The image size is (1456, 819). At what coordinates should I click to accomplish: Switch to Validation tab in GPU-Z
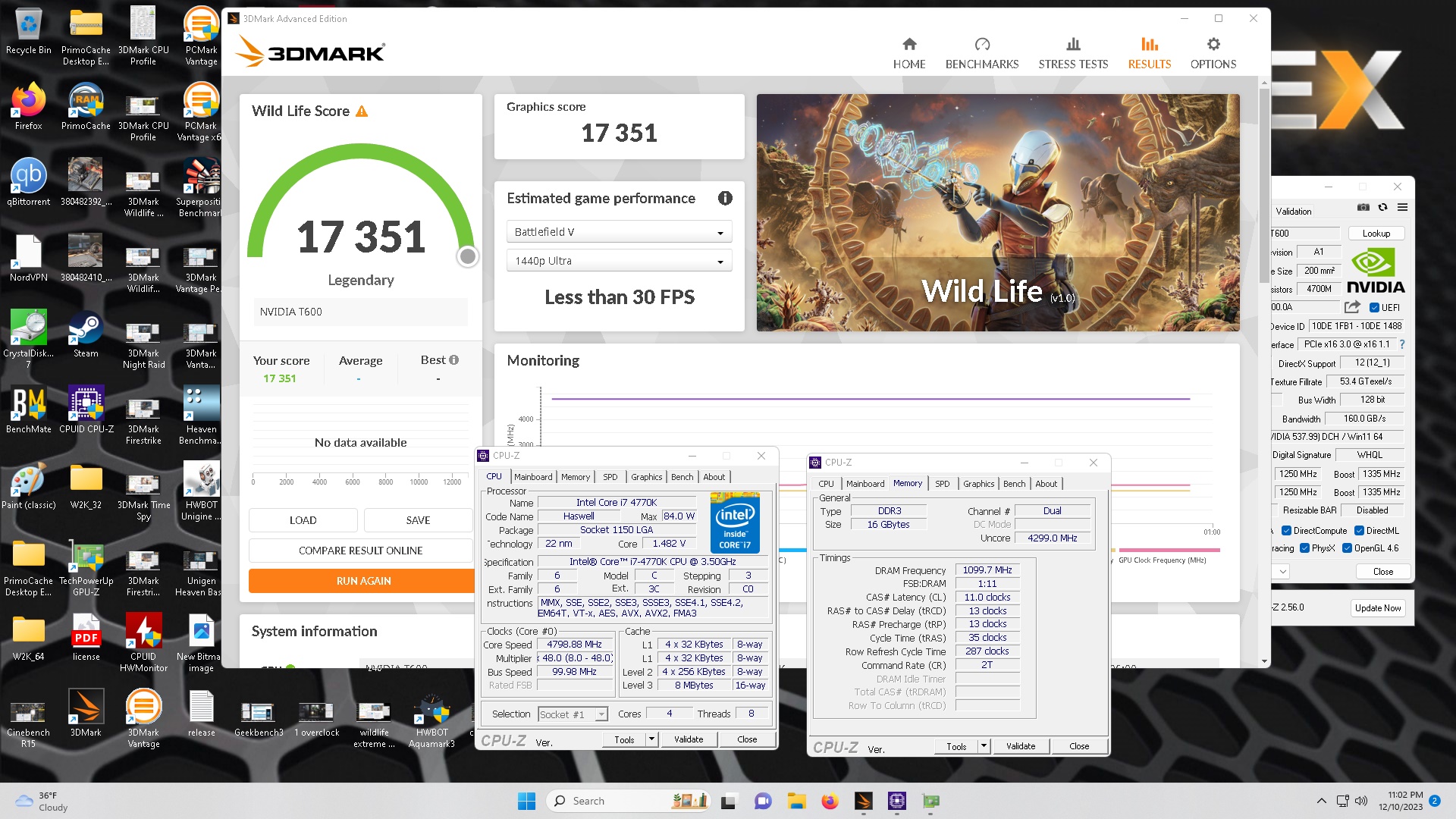pos(1293,212)
